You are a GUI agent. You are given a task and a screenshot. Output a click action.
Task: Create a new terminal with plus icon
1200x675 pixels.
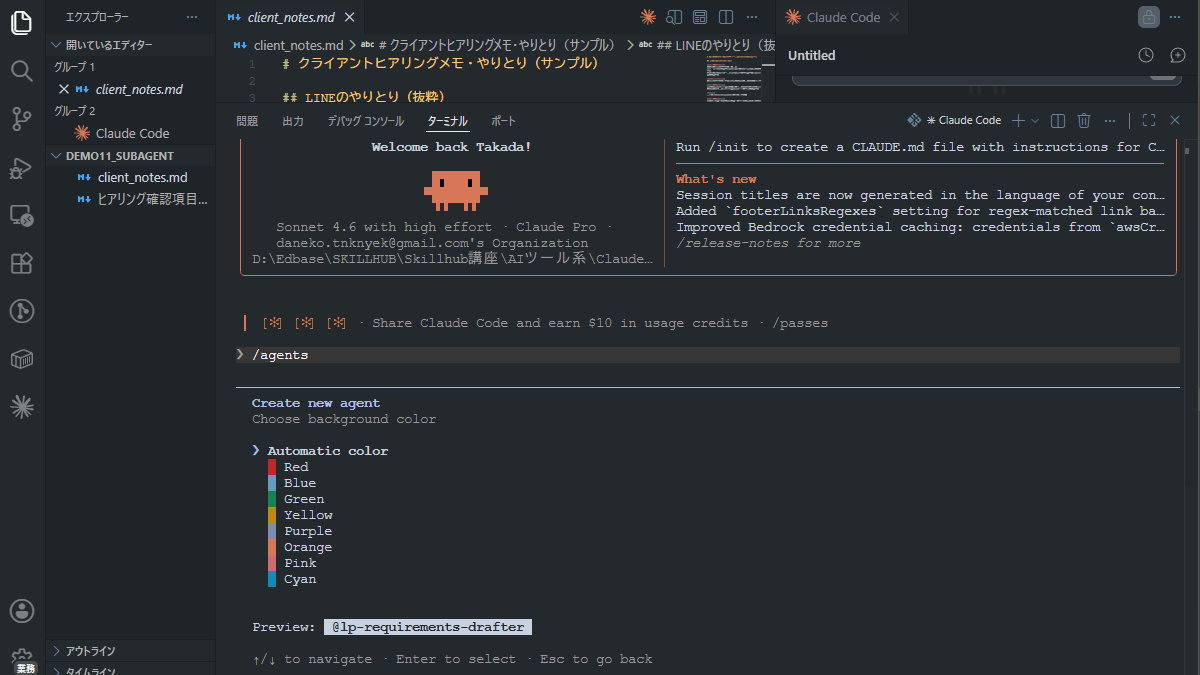[1018, 120]
